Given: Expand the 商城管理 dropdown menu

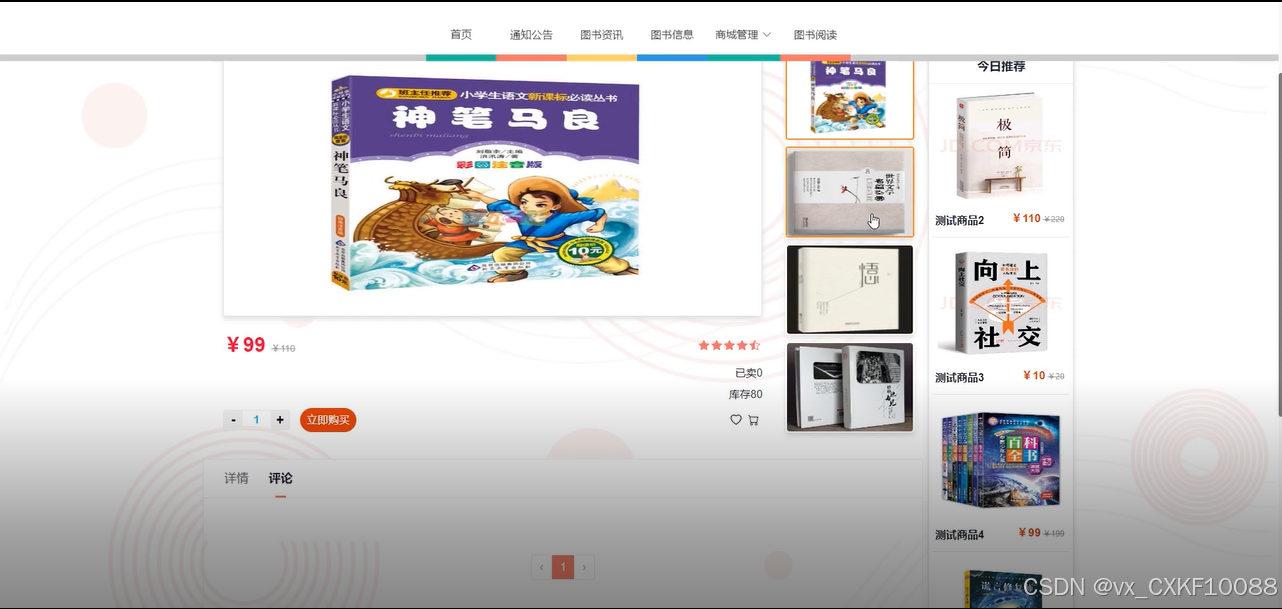Looking at the screenshot, I should click(x=742, y=34).
